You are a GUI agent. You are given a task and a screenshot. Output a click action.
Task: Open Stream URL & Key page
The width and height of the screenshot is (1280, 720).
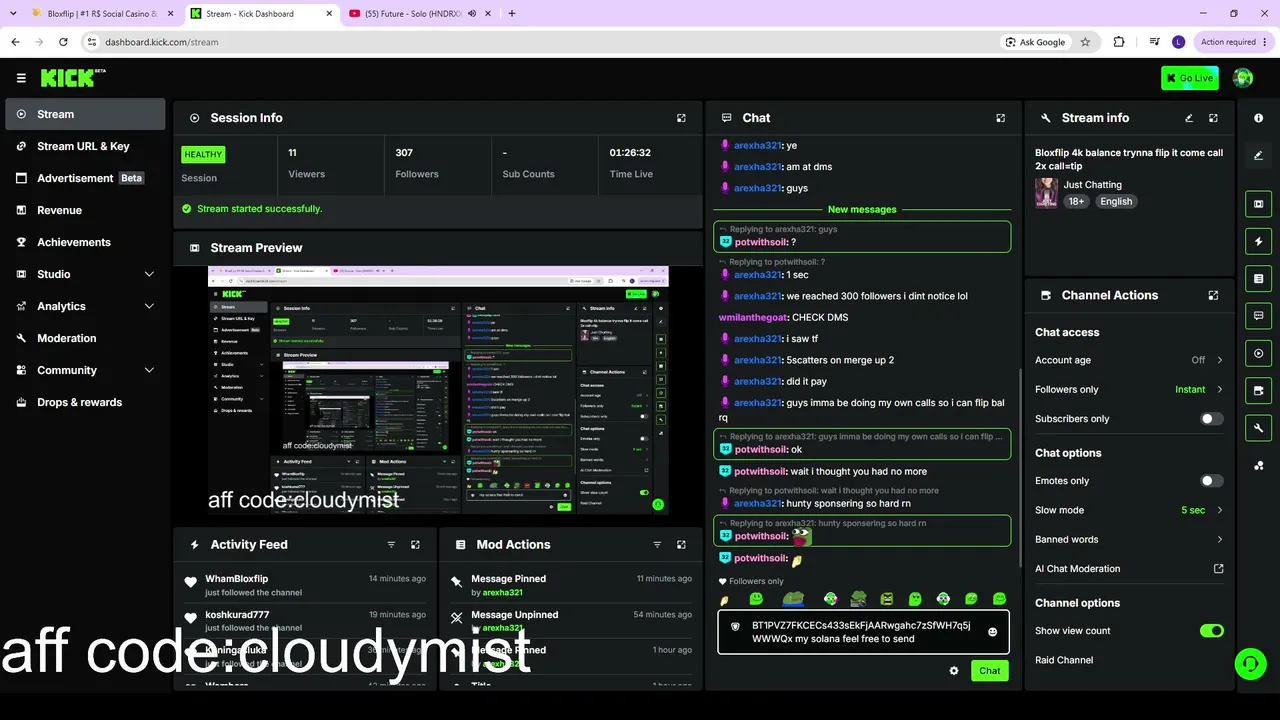pos(85,146)
